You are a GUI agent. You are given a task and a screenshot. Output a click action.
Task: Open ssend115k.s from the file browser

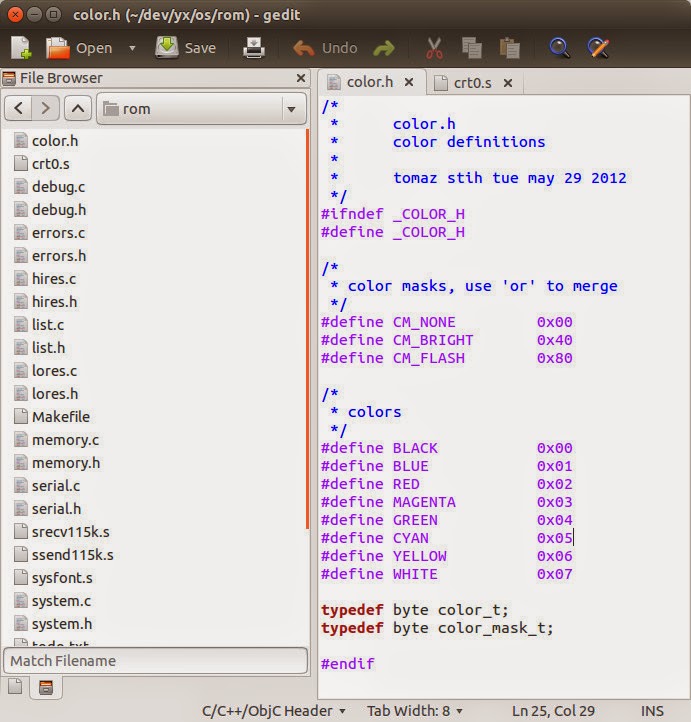point(64,555)
